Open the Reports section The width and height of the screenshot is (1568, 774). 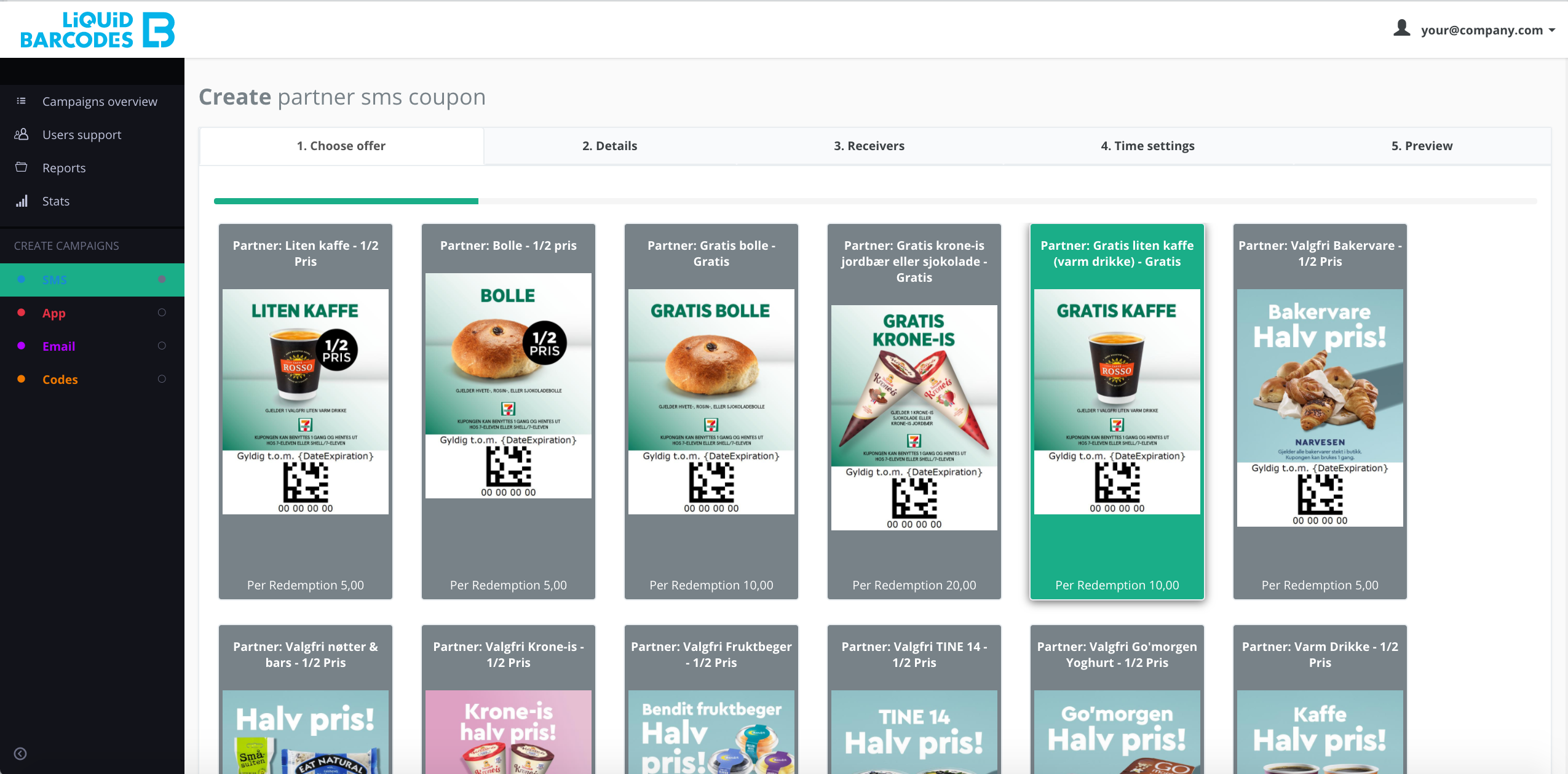pyautogui.click(x=64, y=168)
